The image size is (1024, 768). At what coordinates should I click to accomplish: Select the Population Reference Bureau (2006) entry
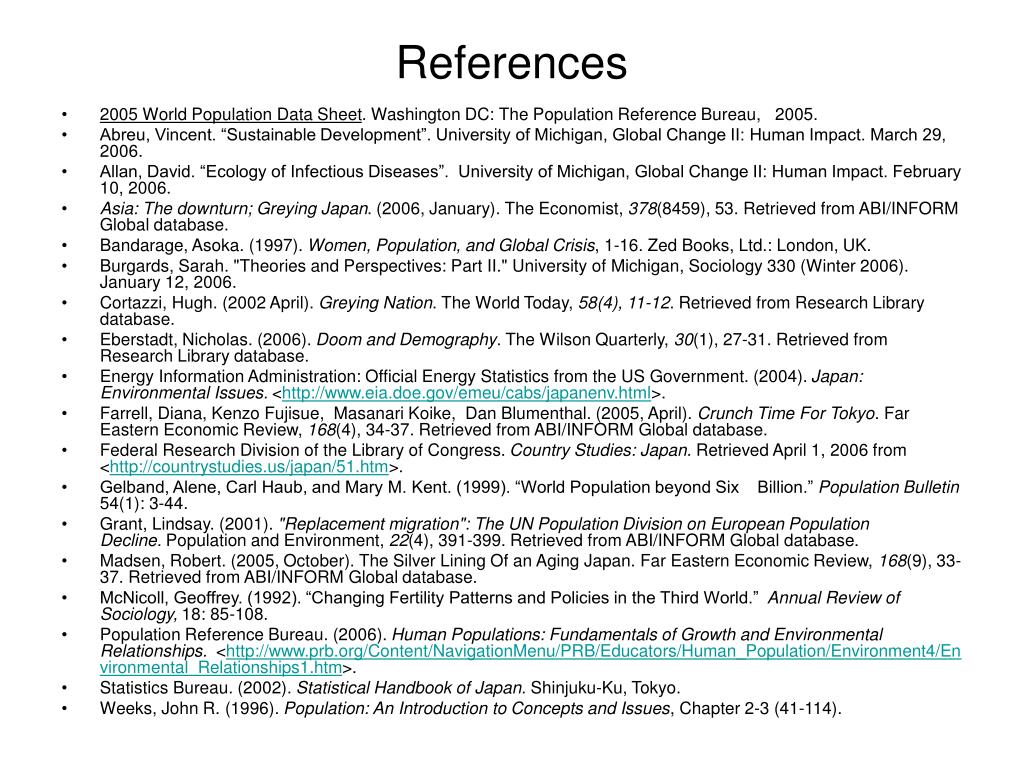click(530, 651)
